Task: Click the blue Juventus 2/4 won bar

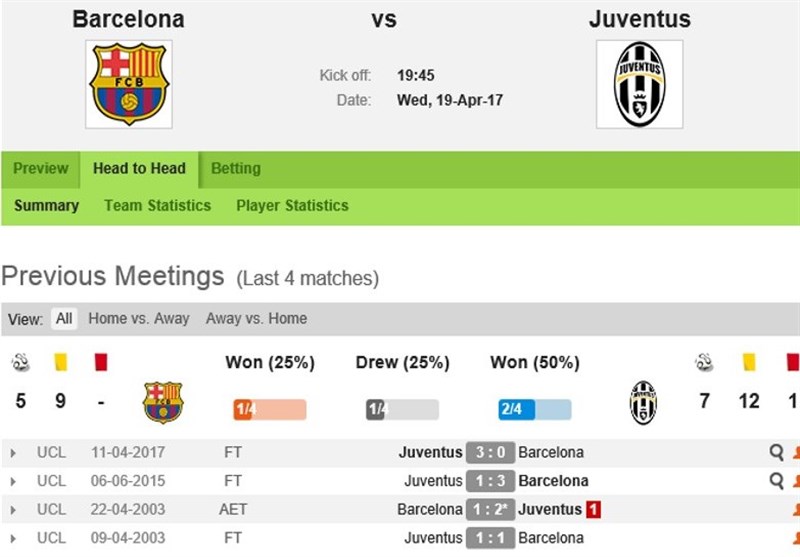Action: (535, 409)
